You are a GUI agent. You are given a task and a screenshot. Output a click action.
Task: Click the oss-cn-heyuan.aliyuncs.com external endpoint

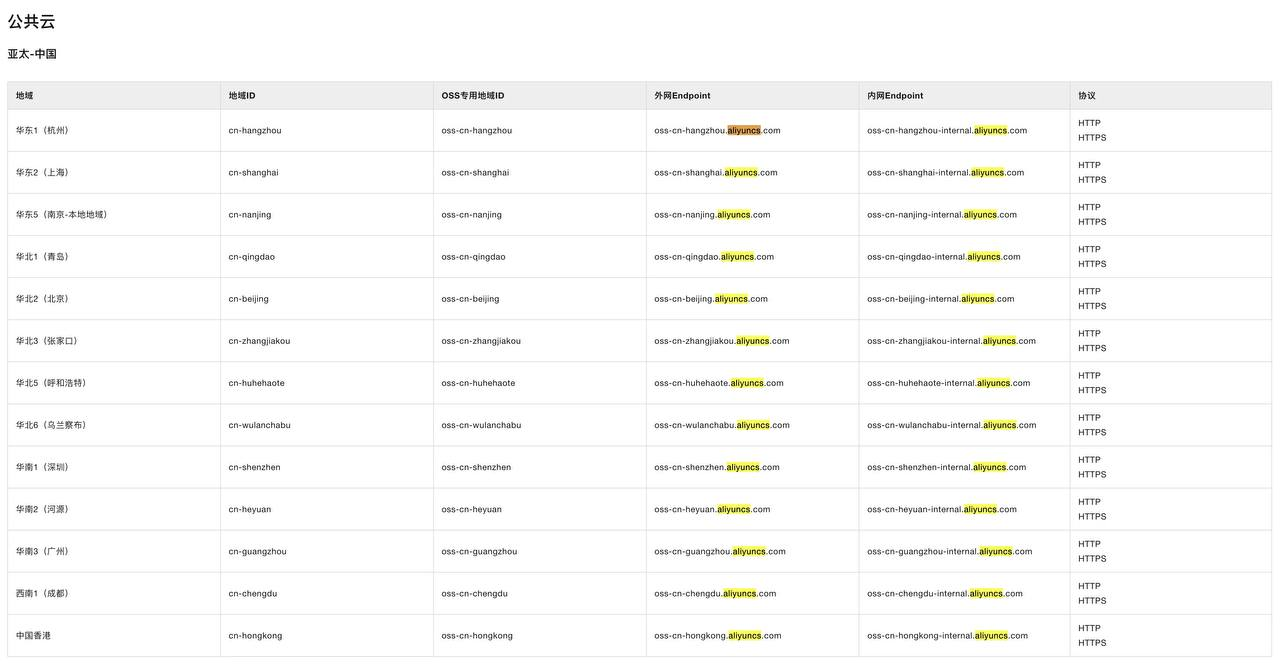pos(712,509)
